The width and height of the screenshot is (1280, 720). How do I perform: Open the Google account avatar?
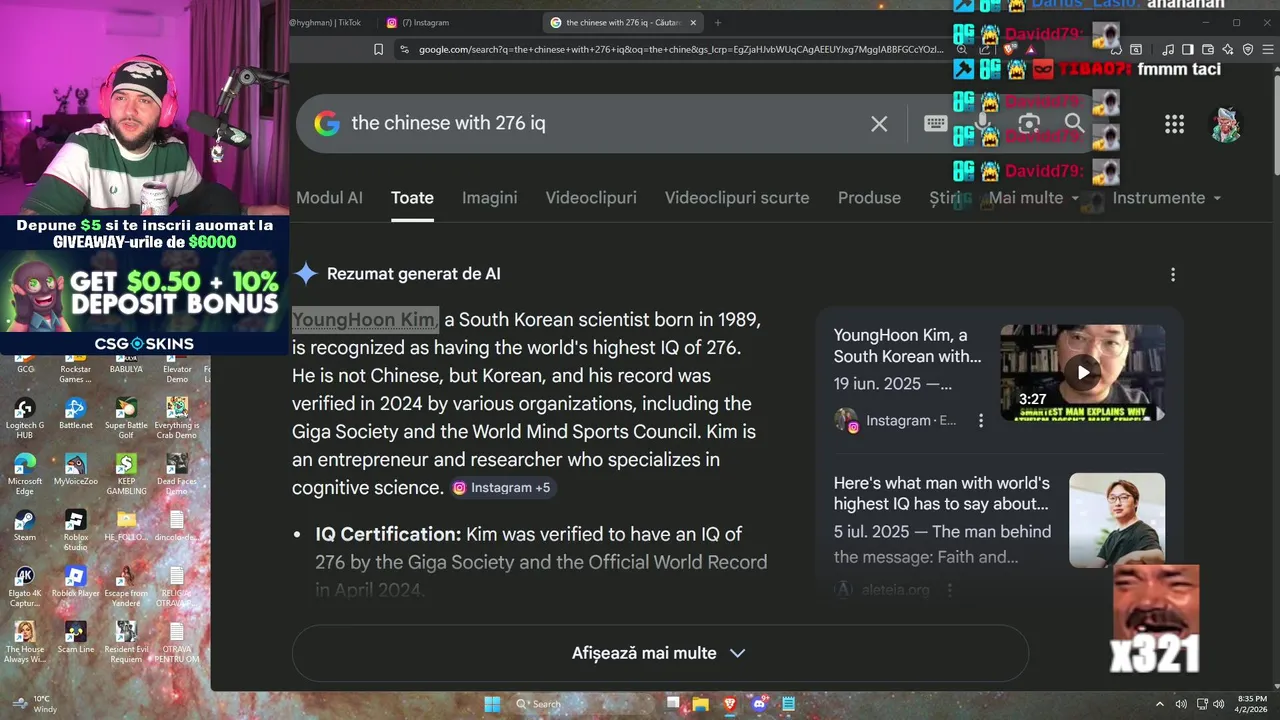[x=1226, y=124]
